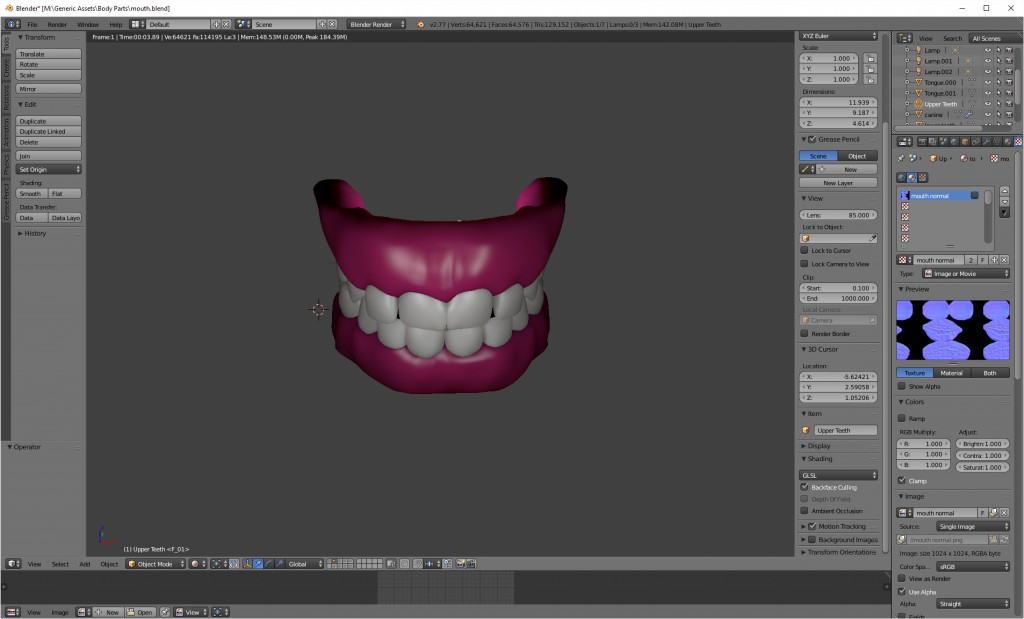Adjust the Contrast slider in RGB Multiply
Screen dimensions: 1024x619
tap(980, 455)
